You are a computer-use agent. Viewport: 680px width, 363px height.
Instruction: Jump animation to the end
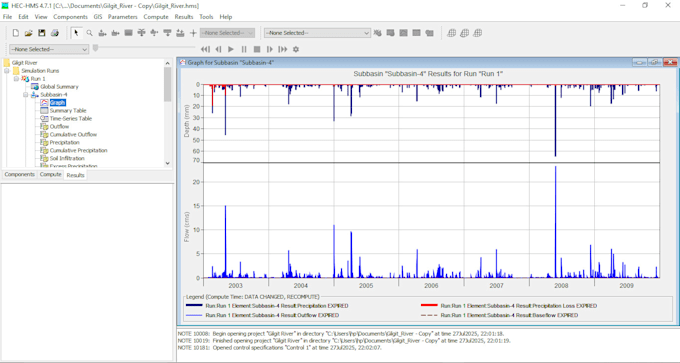pos(283,49)
